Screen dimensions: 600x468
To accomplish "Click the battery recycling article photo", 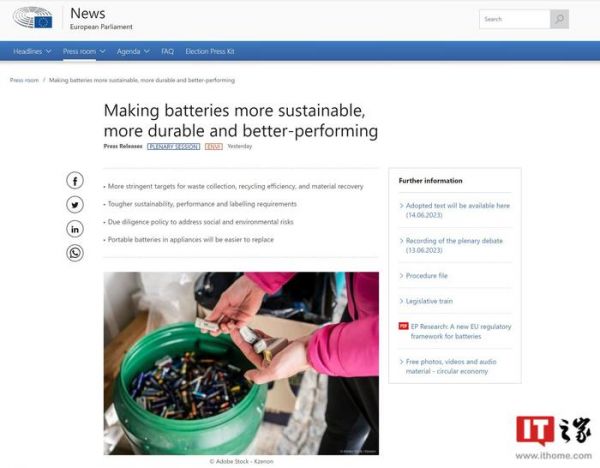I will pyautogui.click(x=241, y=363).
